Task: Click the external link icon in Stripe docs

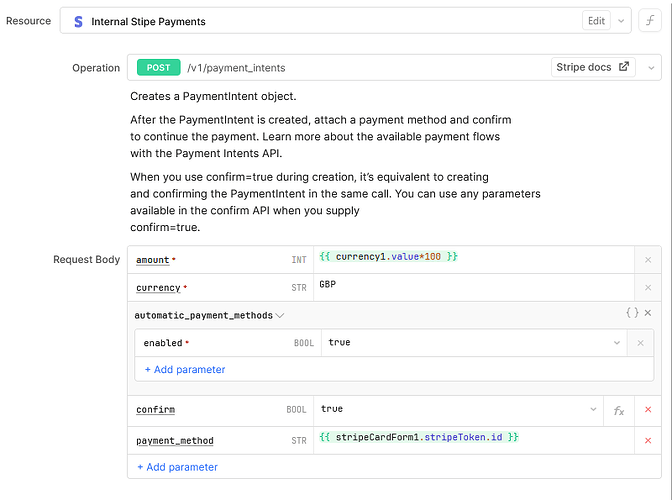Action: pyautogui.click(x=624, y=67)
